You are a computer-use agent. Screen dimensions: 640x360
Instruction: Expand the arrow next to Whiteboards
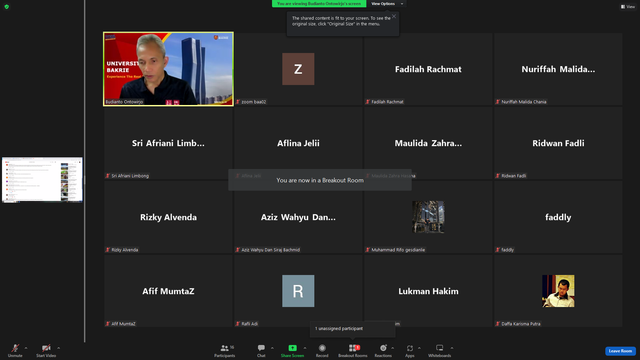point(452,348)
